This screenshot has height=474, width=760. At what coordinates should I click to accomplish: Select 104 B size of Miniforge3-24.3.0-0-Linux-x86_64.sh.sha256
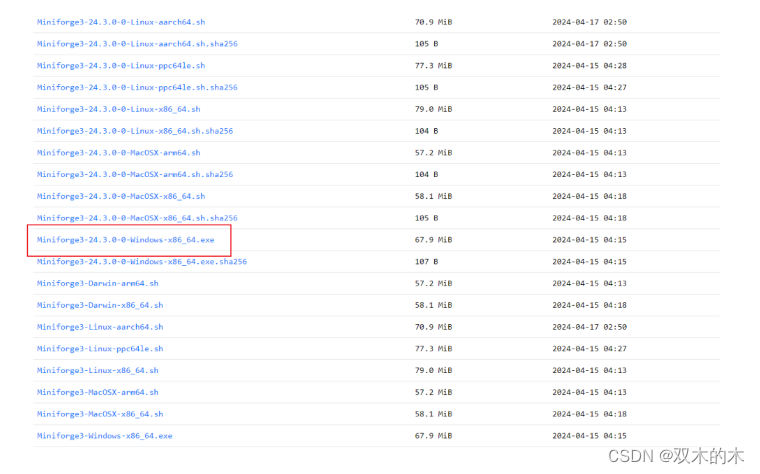click(x=427, y=131)
